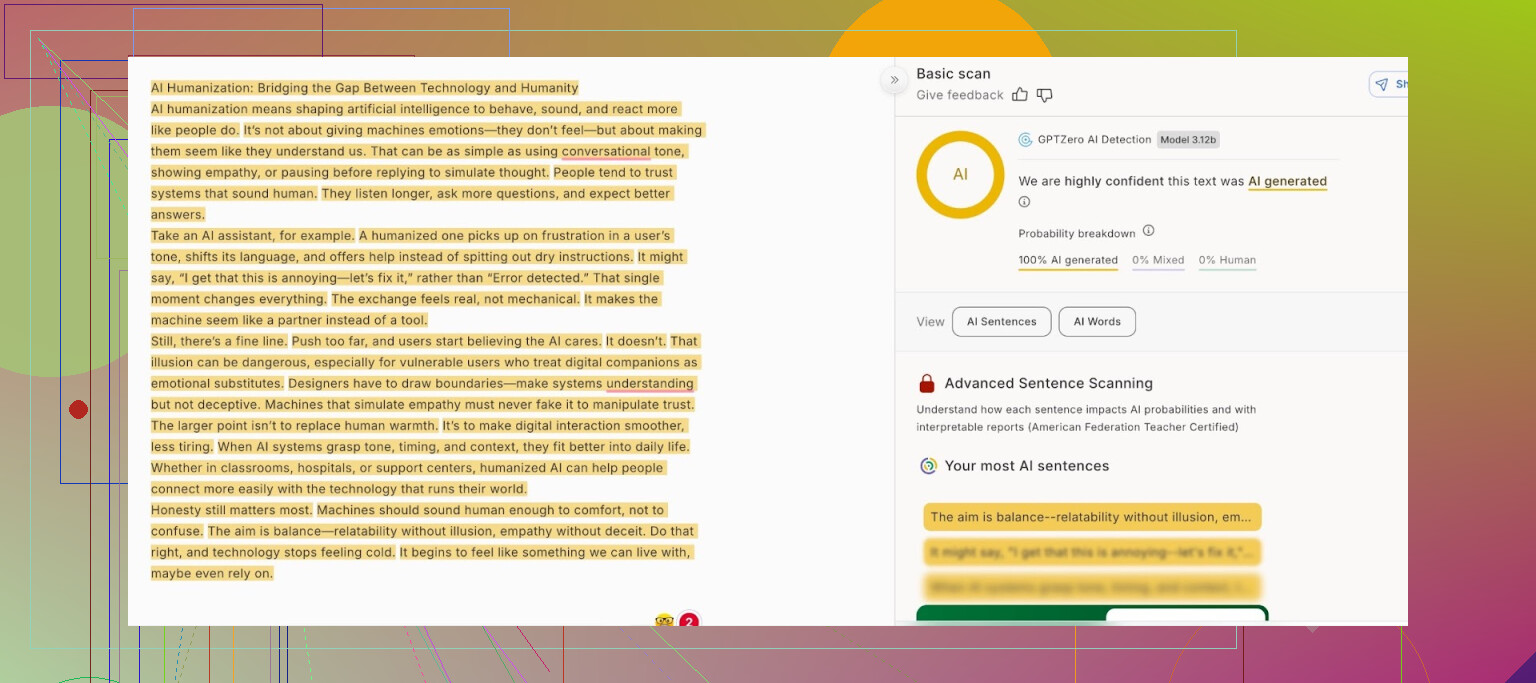1536x683 pixels.
Task: Click the Model 3.12b badge
Action: click(1188, 140)
